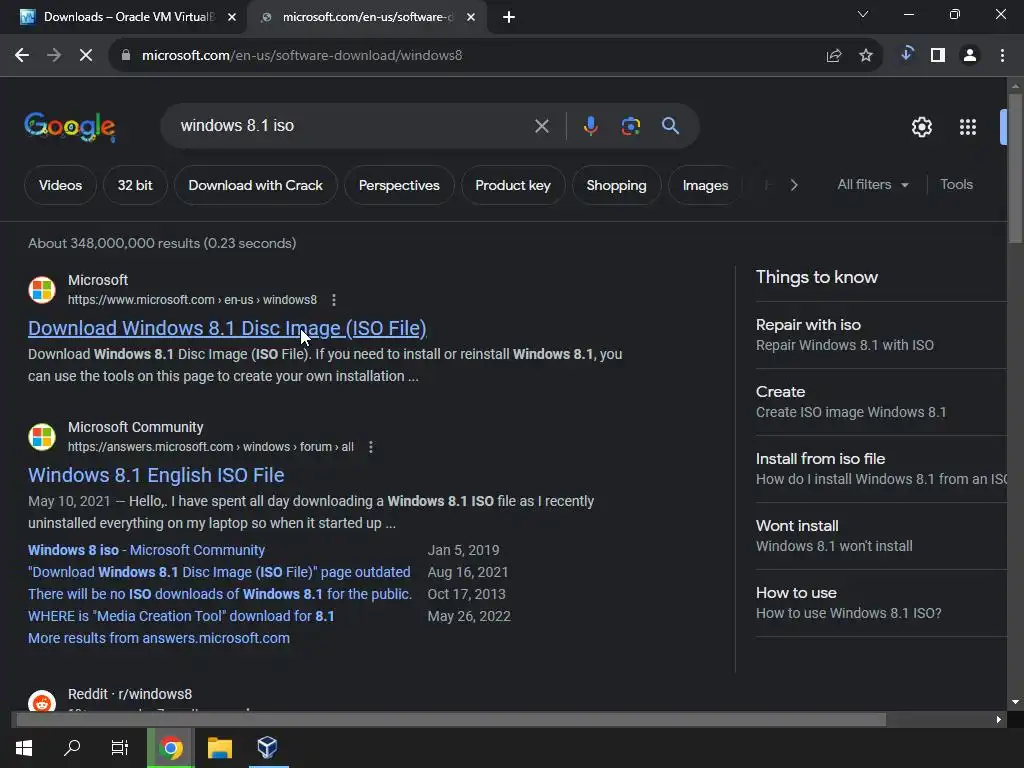The height and width of the screenshot is (768, 1024).
Task: Share this page icon in address bar
Action: (834, 56)
